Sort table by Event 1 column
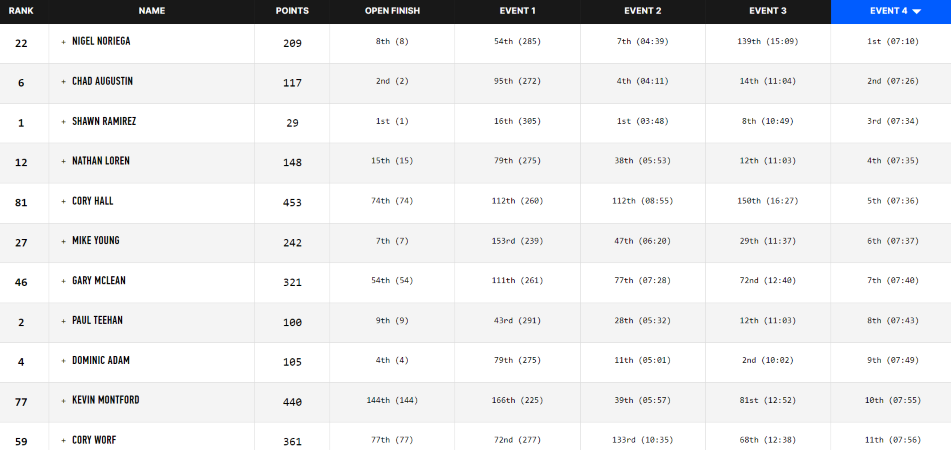The image size is (951, 450). [x=517, y=11]
